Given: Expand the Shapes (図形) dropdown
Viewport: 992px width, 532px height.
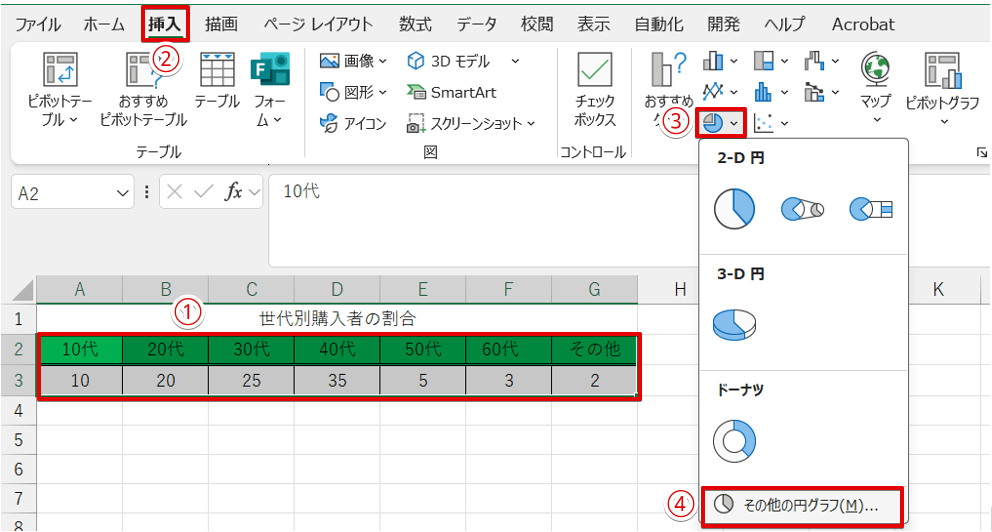Looking at the screenshot, I should [353, 92].
